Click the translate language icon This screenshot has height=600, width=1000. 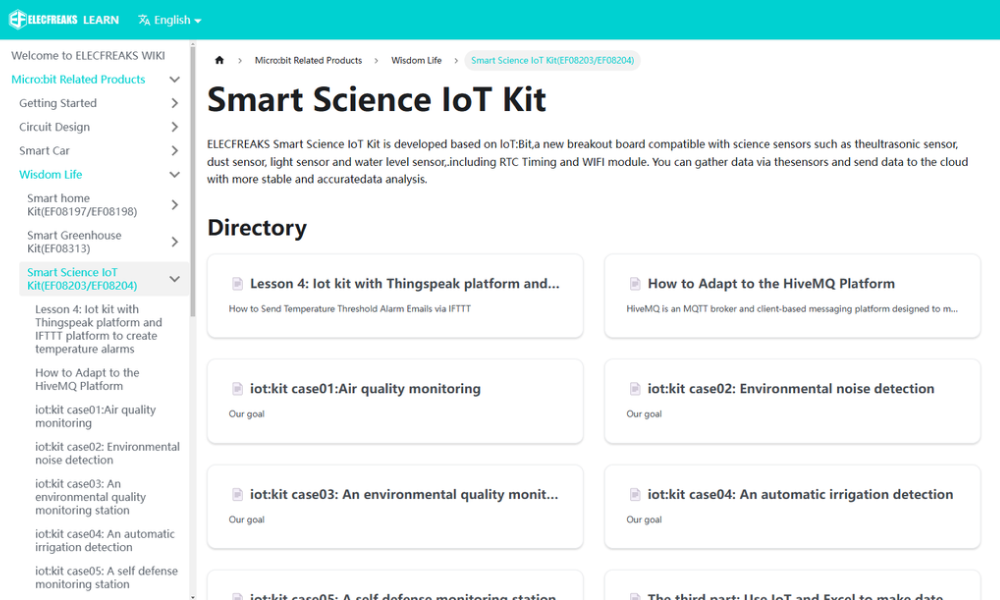click(144, 20)
